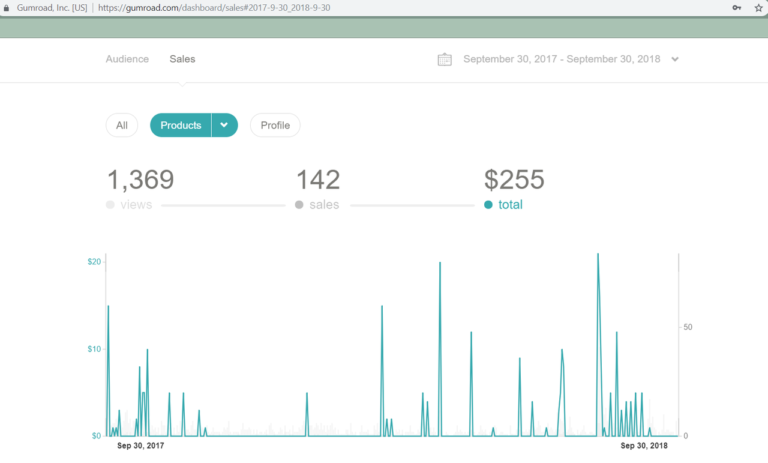Show the 142 sales metric
Viewport: 768px width, 463px height.
318,180
